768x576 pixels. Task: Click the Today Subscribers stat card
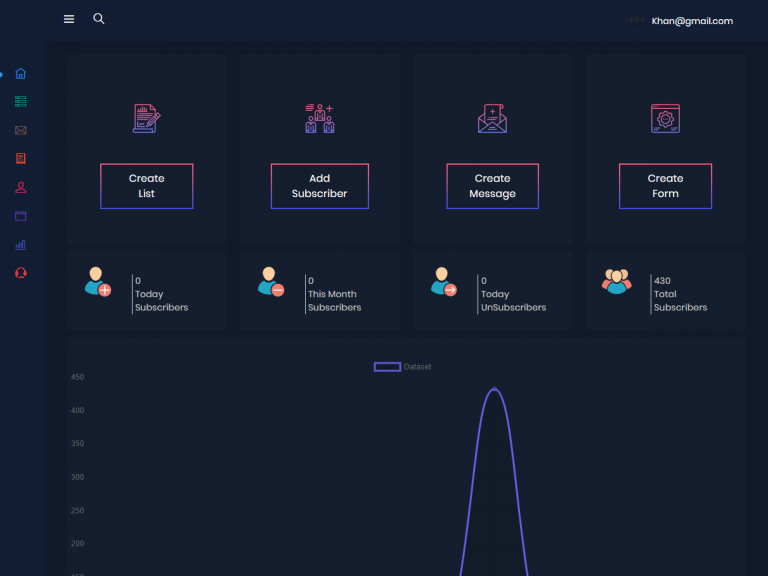[x=147, y=292]
